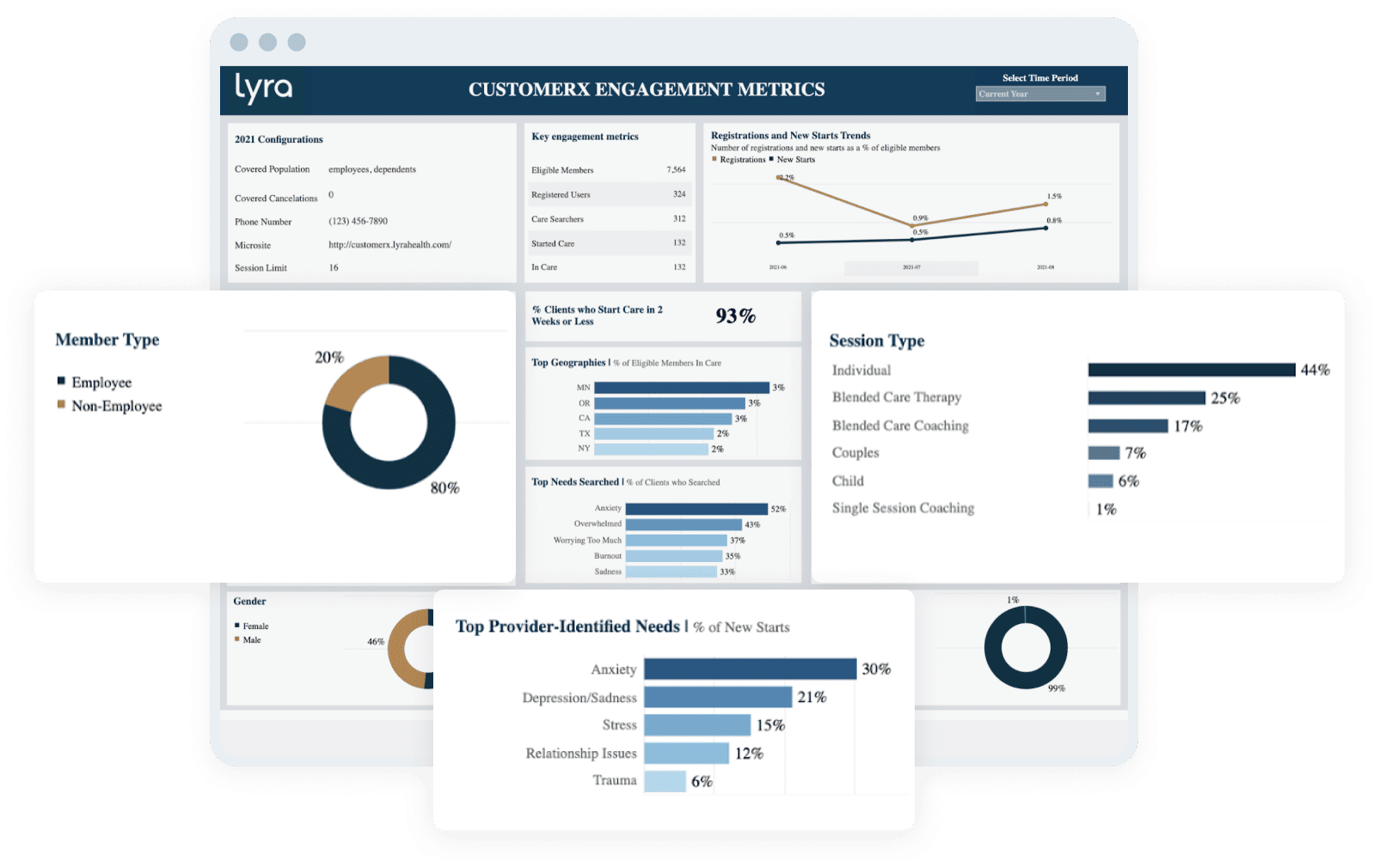Click the Depression/Sadness 21% bar
Viewport: 1379px width, 868px height.
(x=717, y=697)
